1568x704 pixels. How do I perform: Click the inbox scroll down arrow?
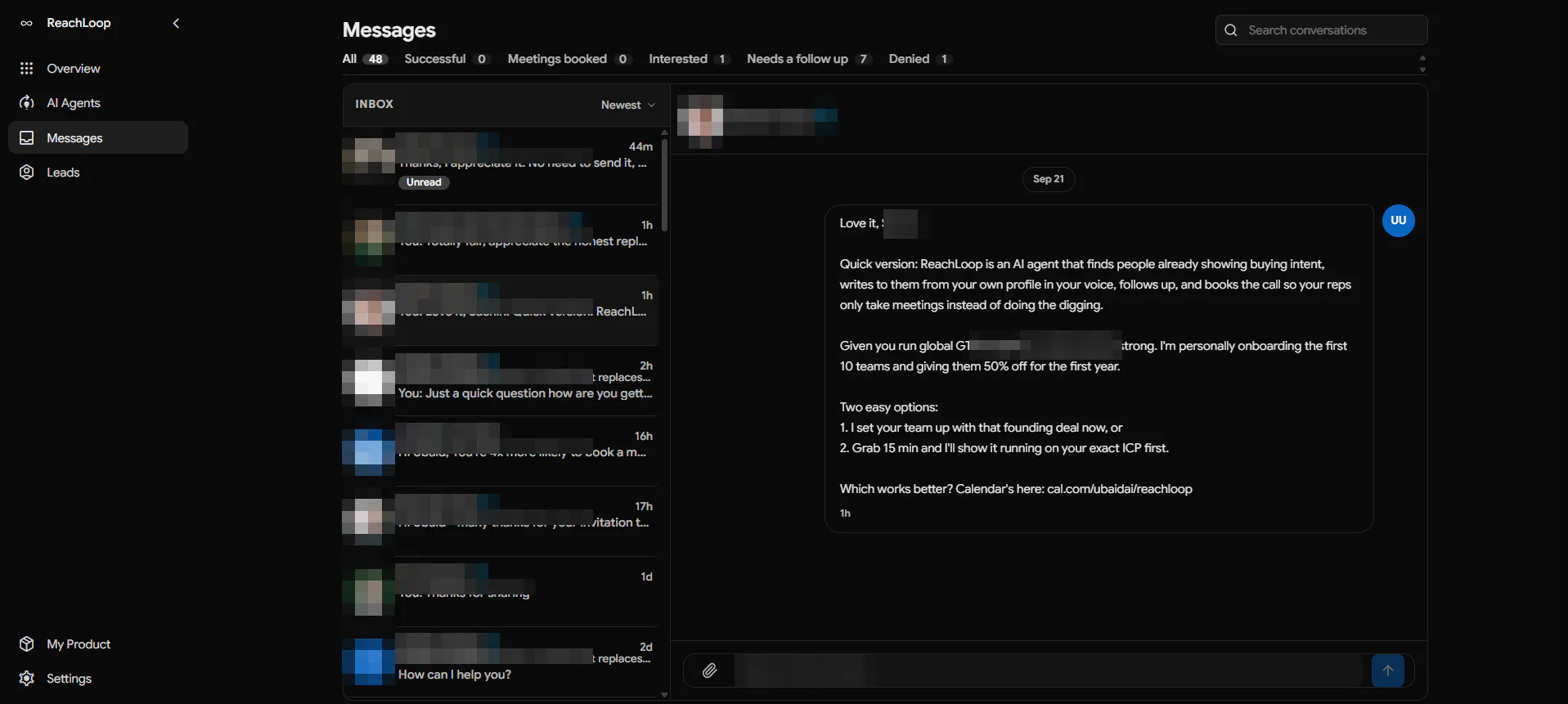pyautogui.click(x=664, y=695)
